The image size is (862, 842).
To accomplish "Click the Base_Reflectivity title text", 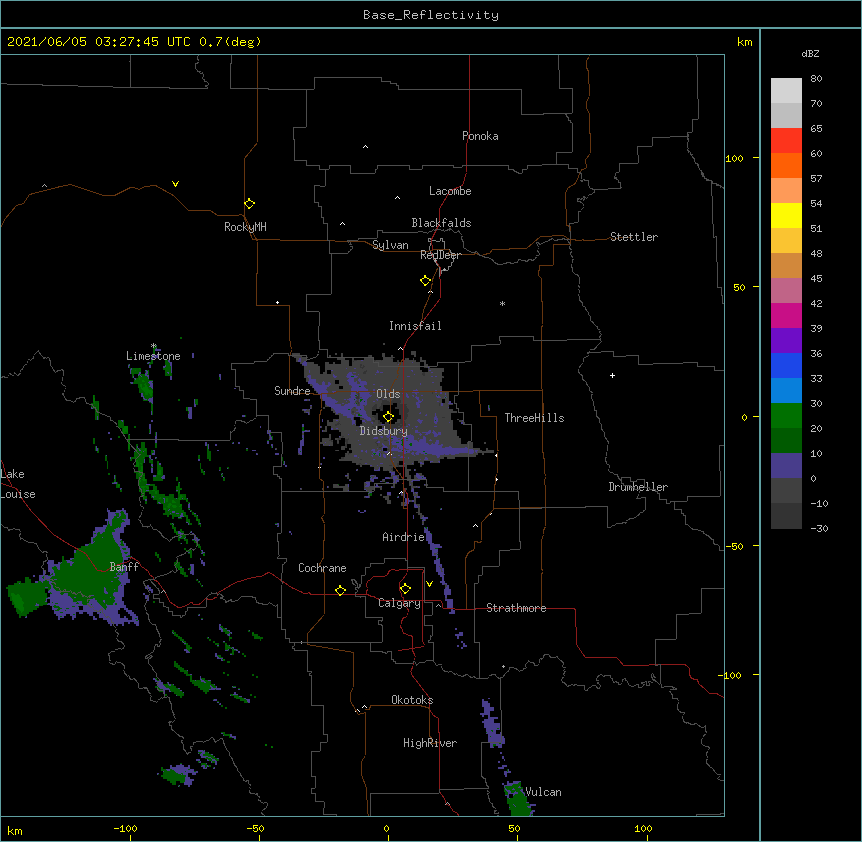I will click(431, 15).
